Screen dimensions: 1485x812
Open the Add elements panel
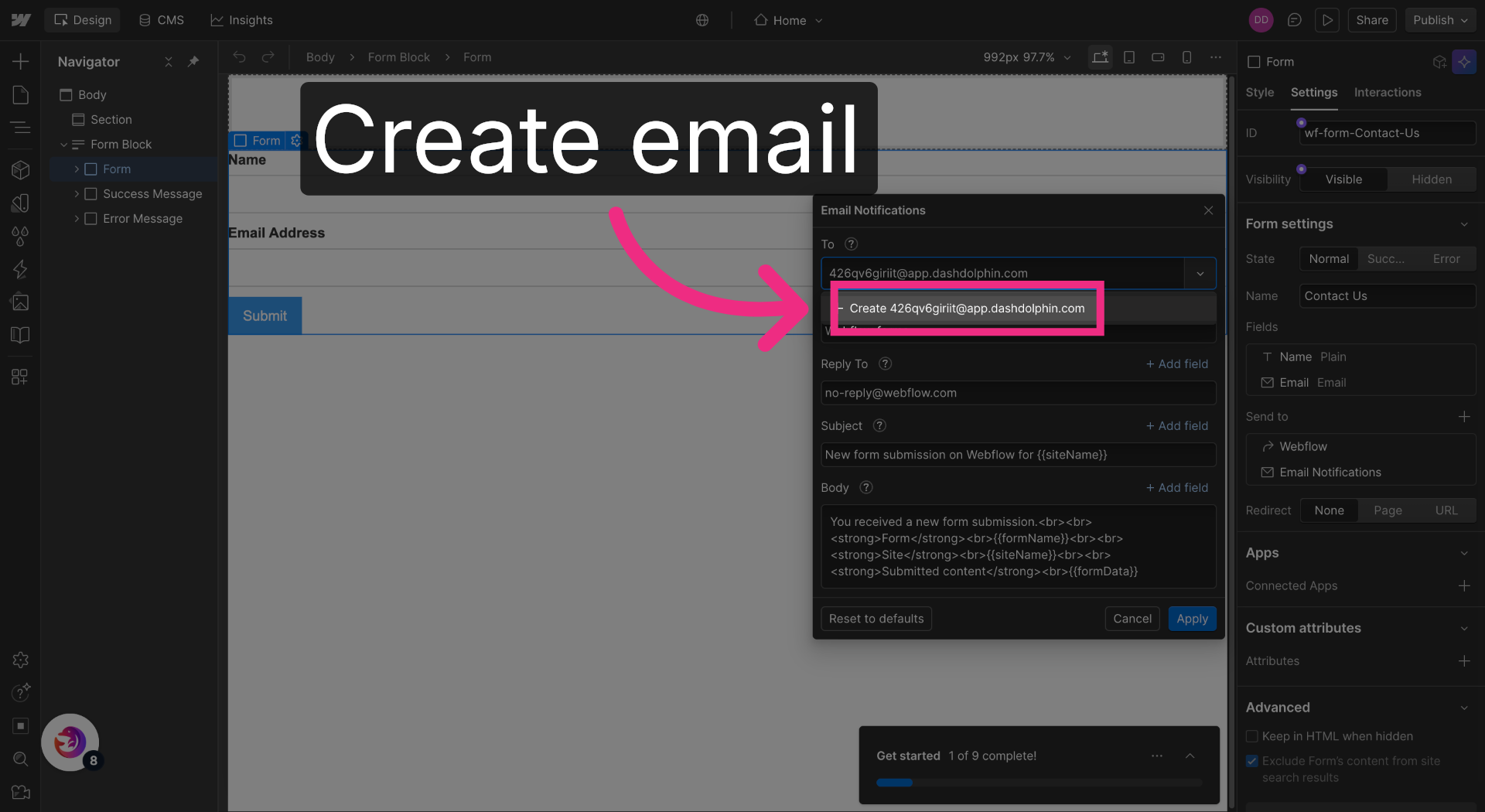click(x=21, y=61)
